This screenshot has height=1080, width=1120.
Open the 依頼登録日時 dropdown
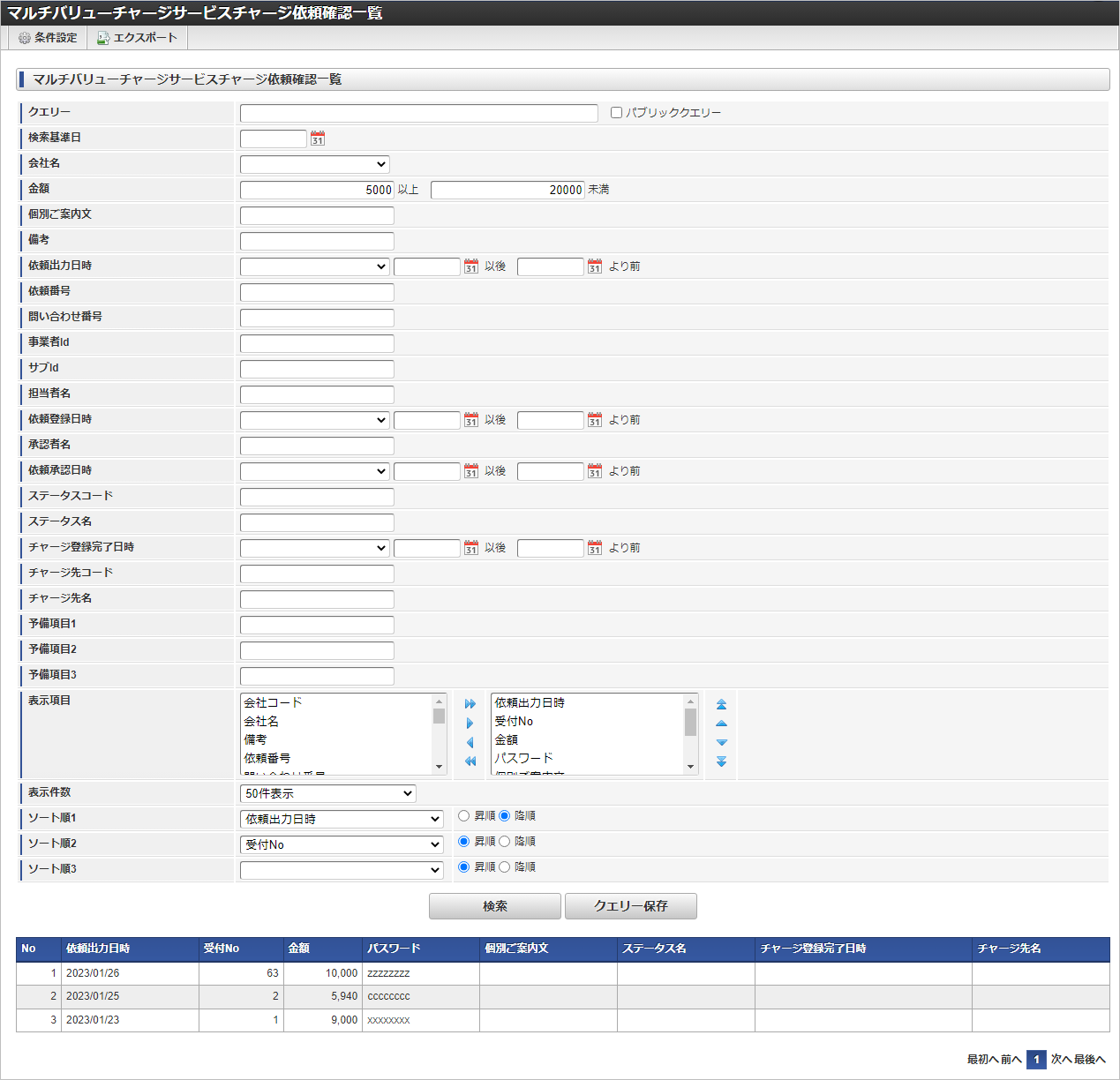[314, 420]
